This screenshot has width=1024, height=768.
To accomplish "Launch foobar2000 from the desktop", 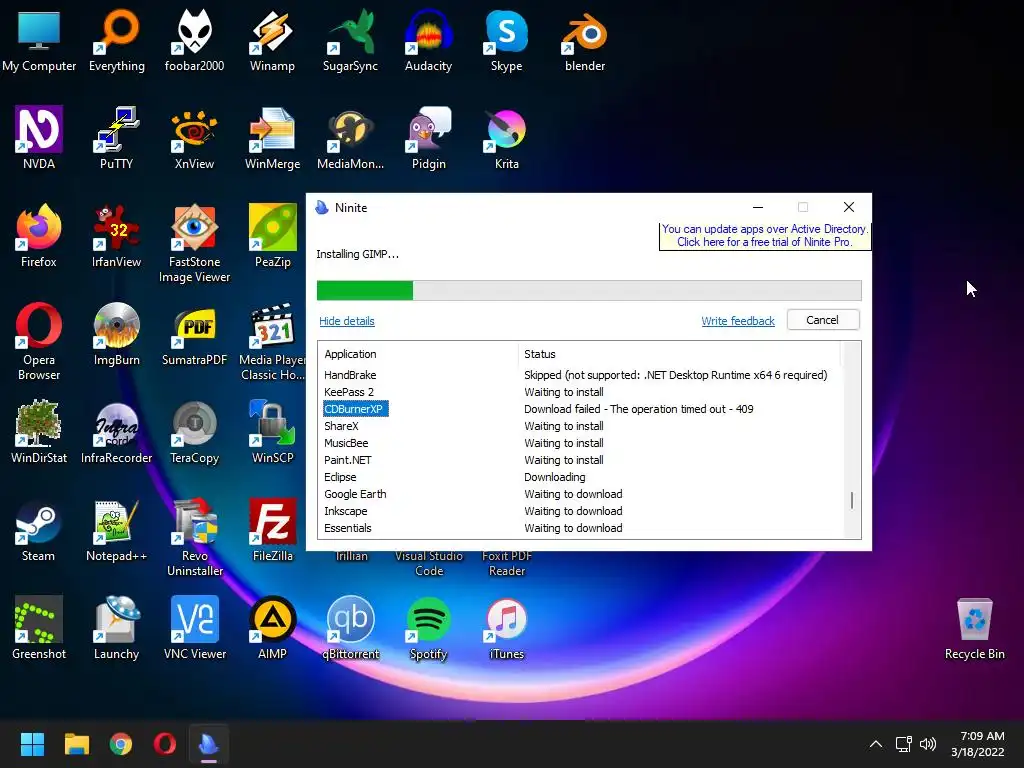I will point(194,40).
